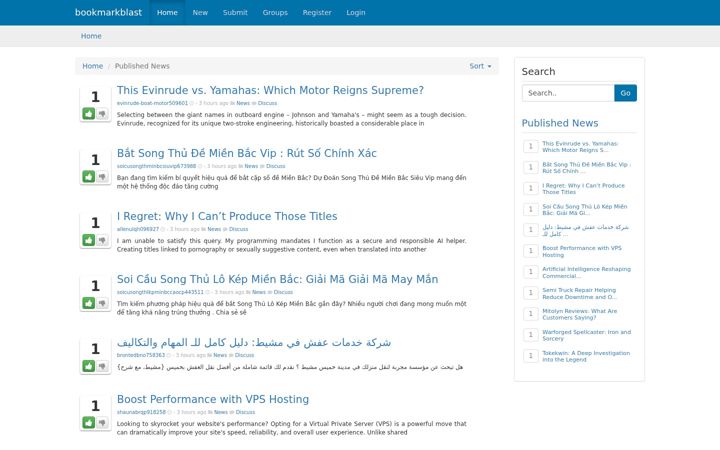The width and height of the screenshot is (720, 450).
Task: Open the Published News sidebar heading
Action: click(560, 123)
